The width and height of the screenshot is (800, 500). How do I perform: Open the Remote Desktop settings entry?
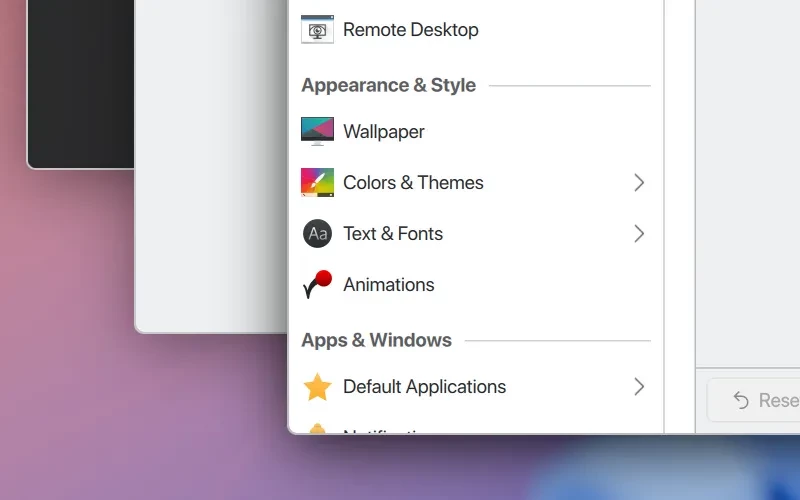point(411,30)
